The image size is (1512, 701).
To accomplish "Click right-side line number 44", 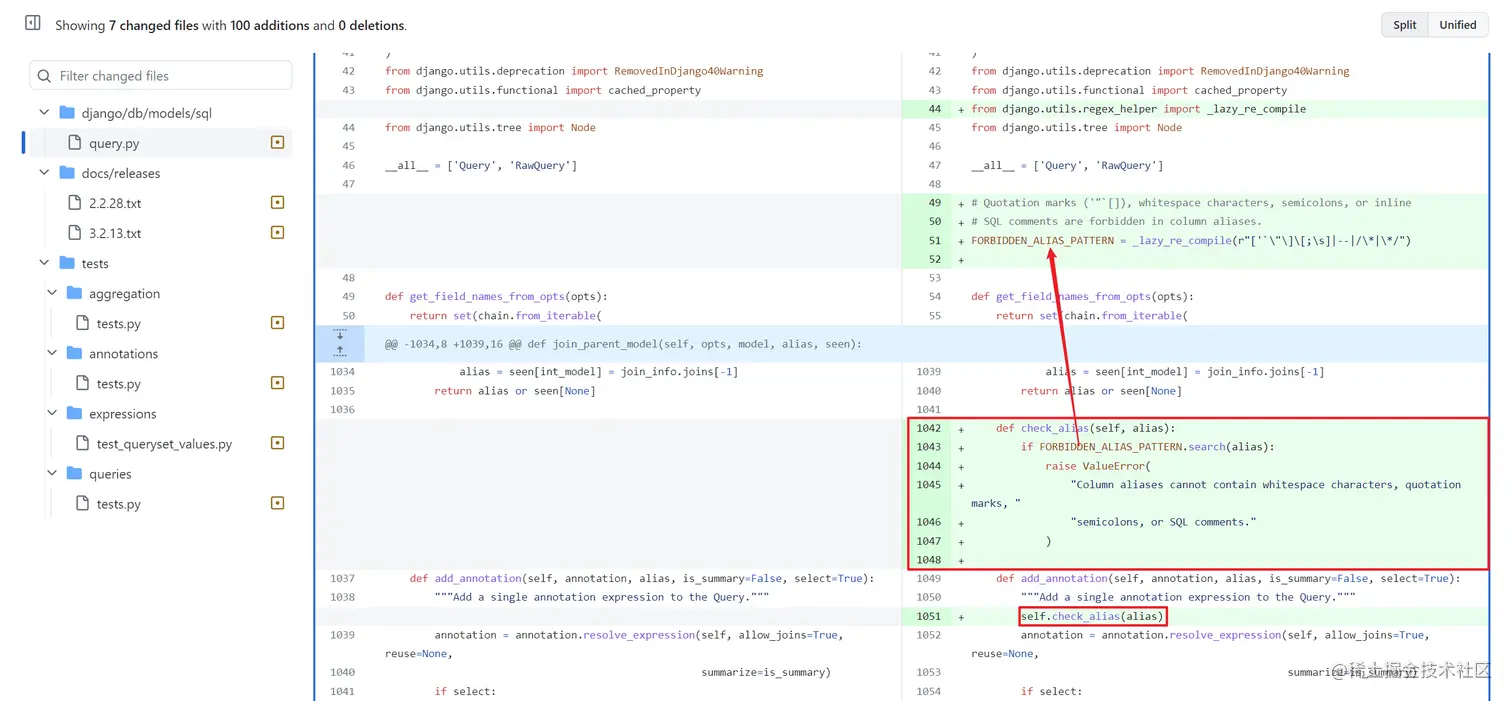I will 935,109.
